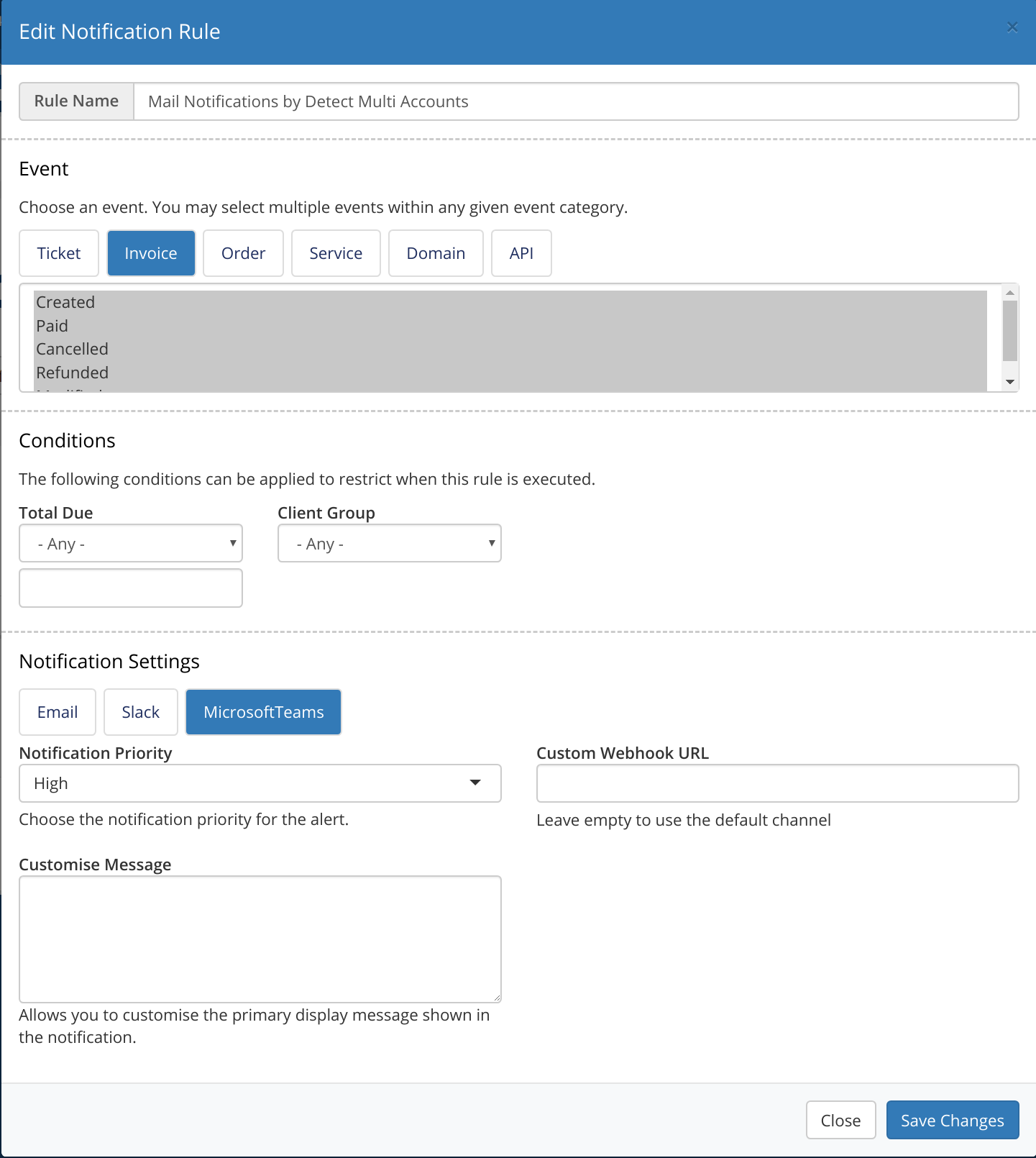Open the Client Group dropdown
This screenshot has width=1036, height=1158.
(x=390, y=543)
